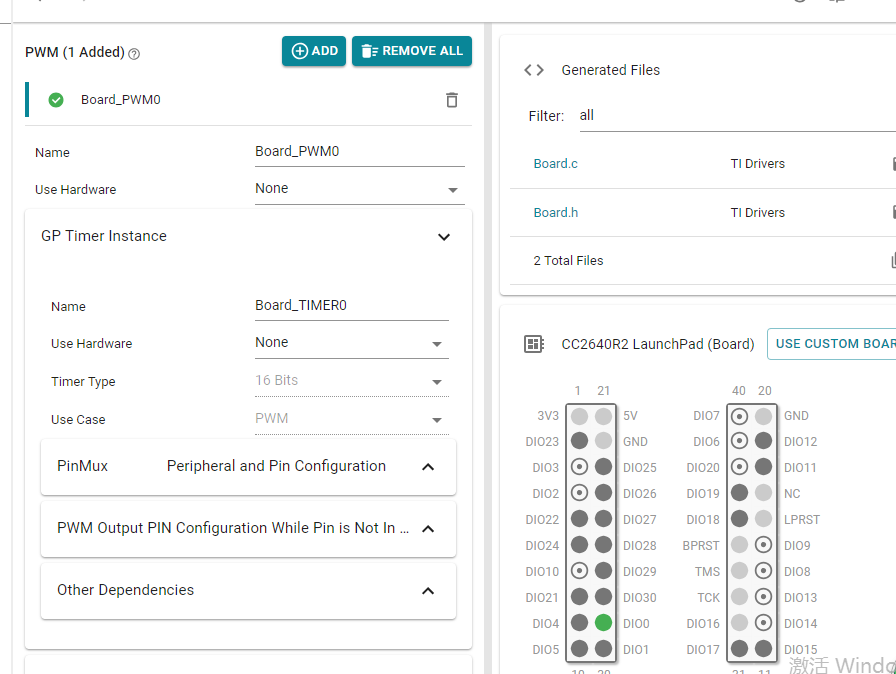The image size is (896, 674).
Task: Click the board chip icon beside CC2640R2 LaunchPad
Action: pos(534,344)
